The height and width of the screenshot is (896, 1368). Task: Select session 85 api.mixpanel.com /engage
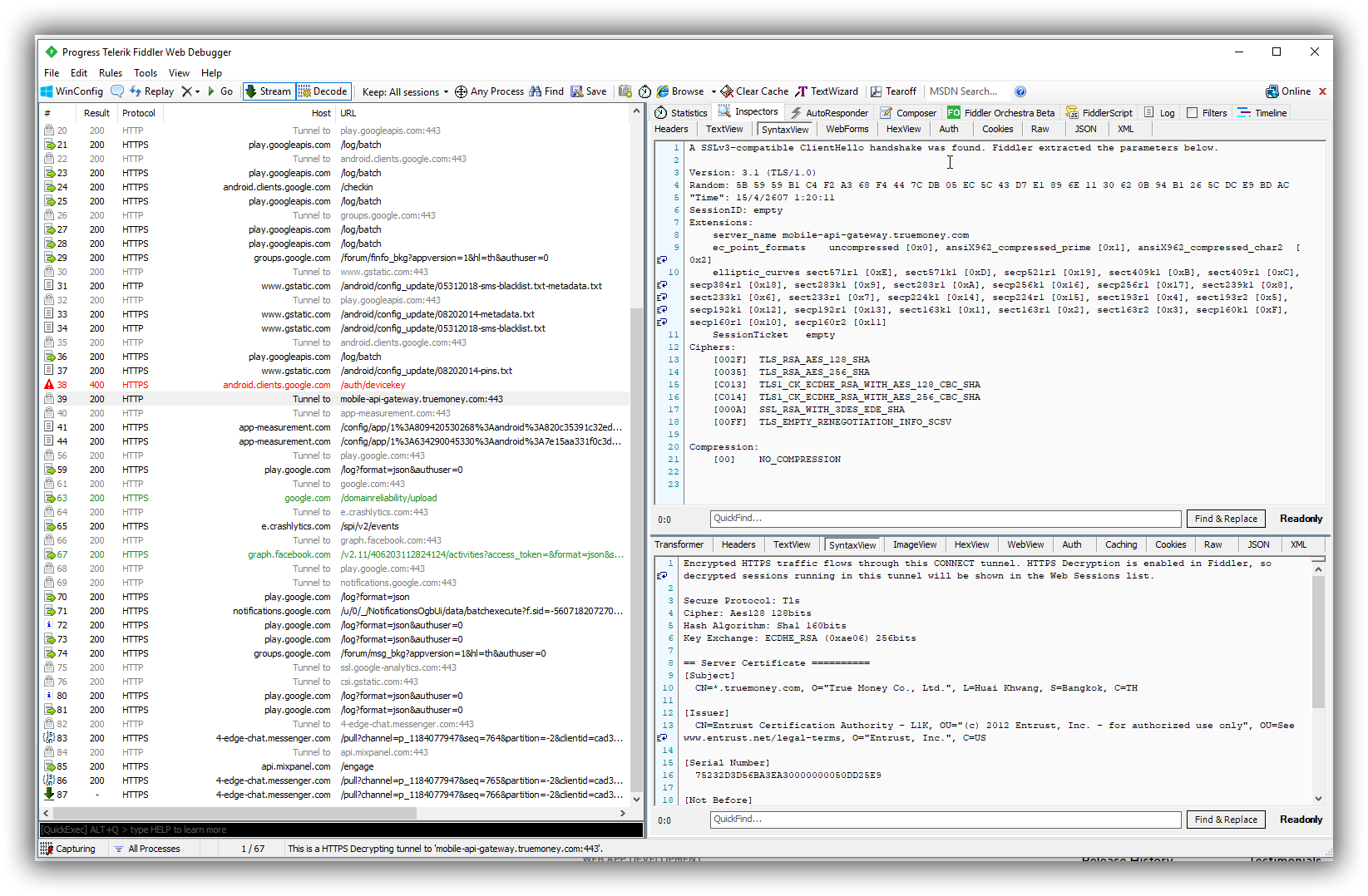pyautogui.click(x=335, y=766)
